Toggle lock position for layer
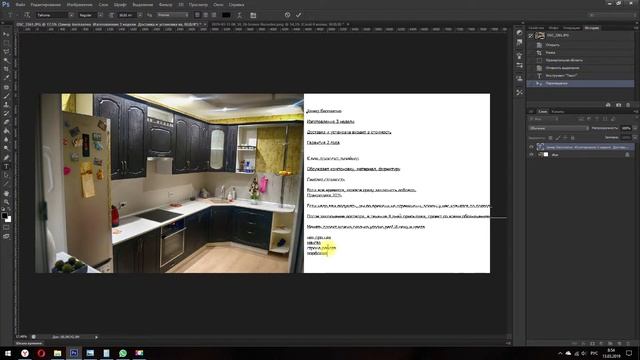This screenshot has height=360, width=640. 565,138
